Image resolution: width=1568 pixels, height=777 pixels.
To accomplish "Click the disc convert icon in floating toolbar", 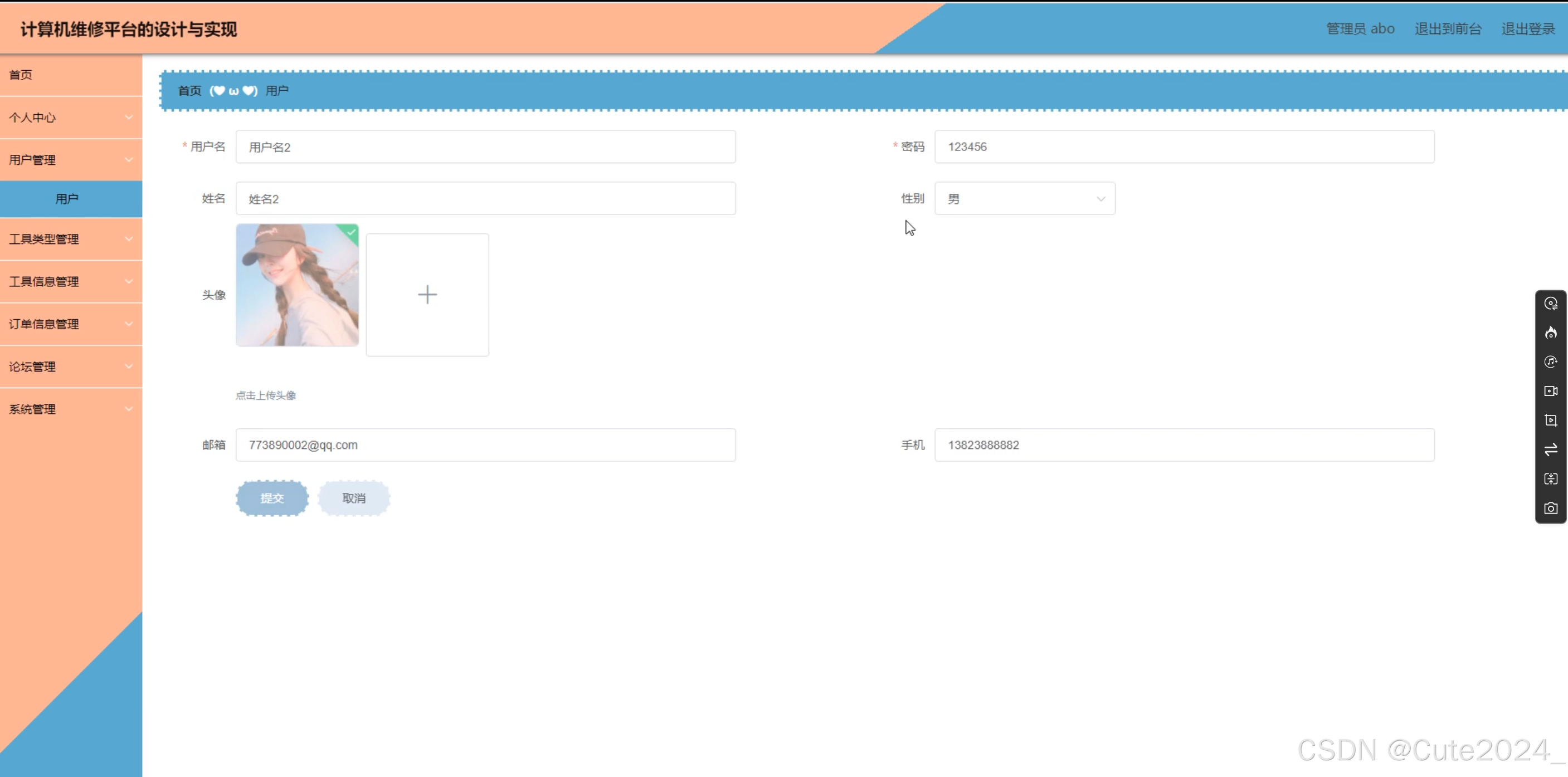I will pyautogui.click(x=1550, y=303).
